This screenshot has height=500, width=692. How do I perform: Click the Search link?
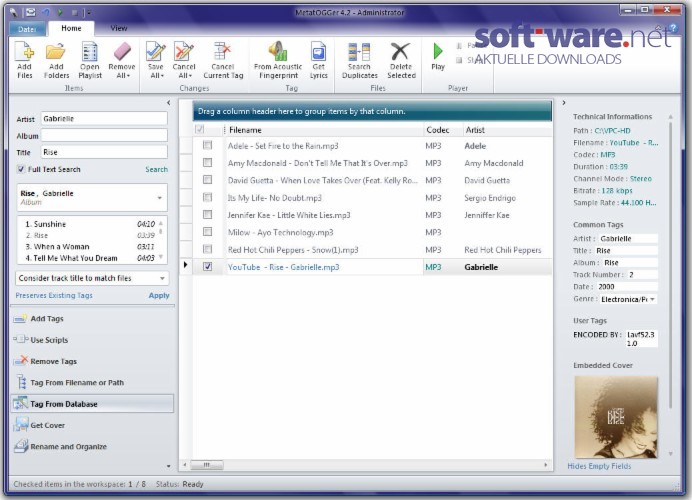(x=157, y=169)
